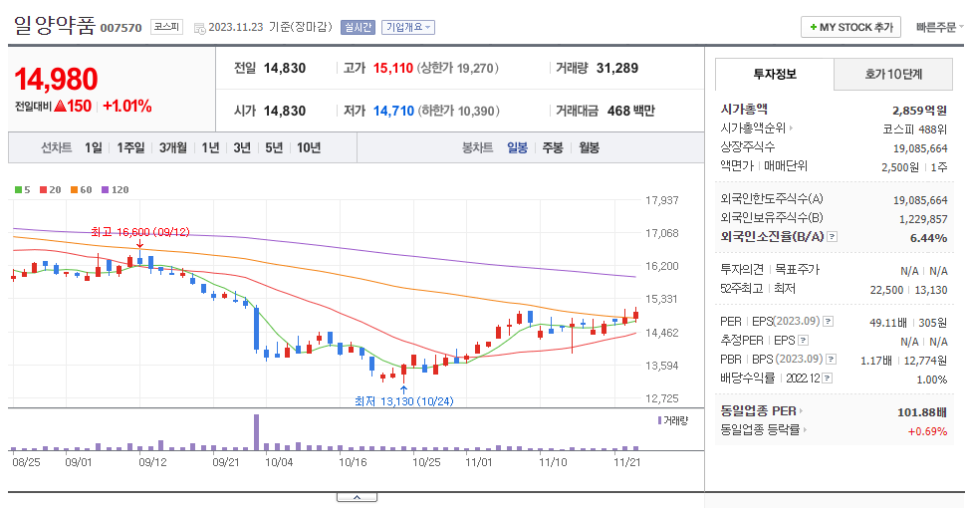Select 1년 line chart period

(x=210, y=148)
